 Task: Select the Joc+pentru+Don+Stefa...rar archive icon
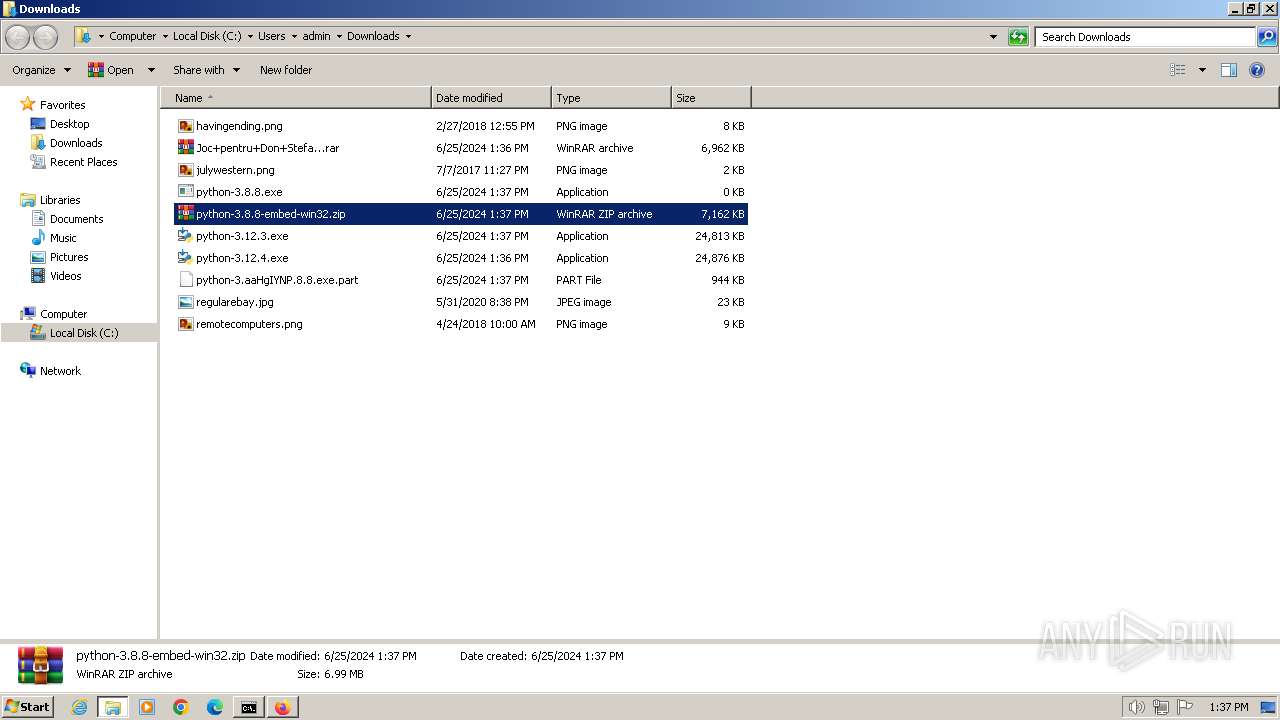point(185,148)
